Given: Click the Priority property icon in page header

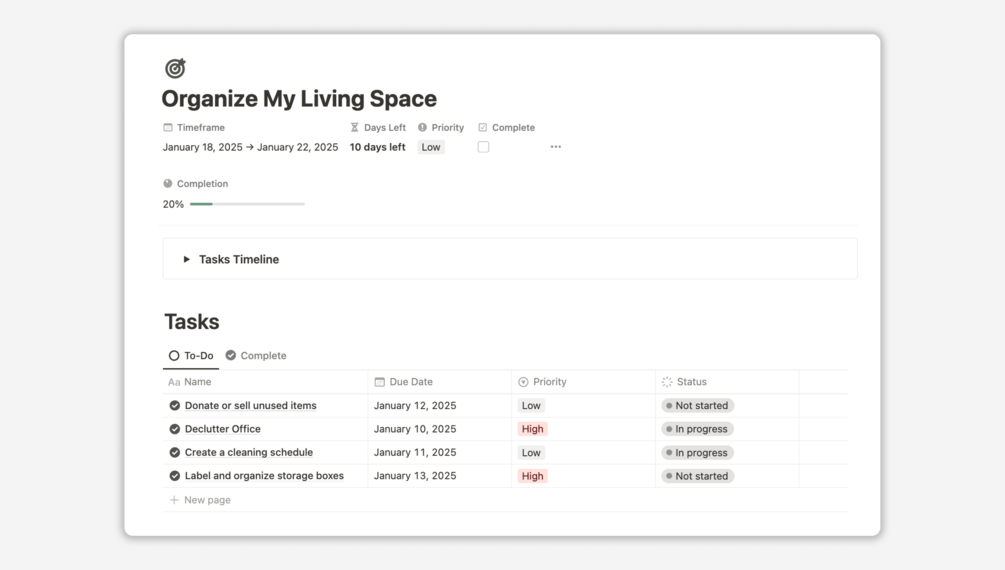Looking at the screenshot, I should tap(422, 128).
